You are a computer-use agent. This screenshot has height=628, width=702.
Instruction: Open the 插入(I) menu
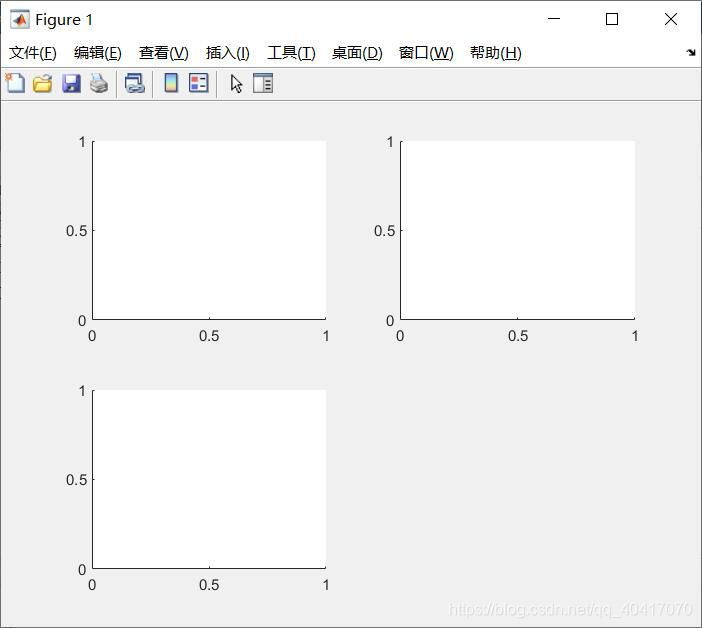(x=227, y=53)
